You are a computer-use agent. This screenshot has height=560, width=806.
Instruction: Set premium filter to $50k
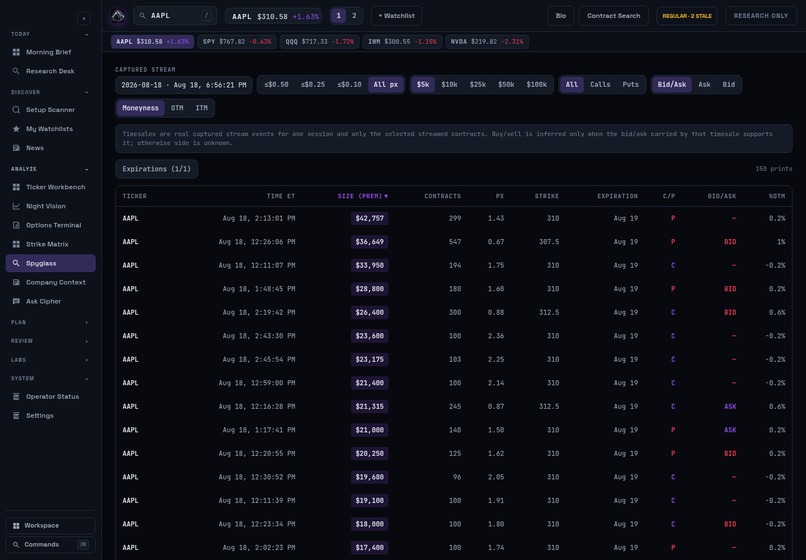point(506,85)
